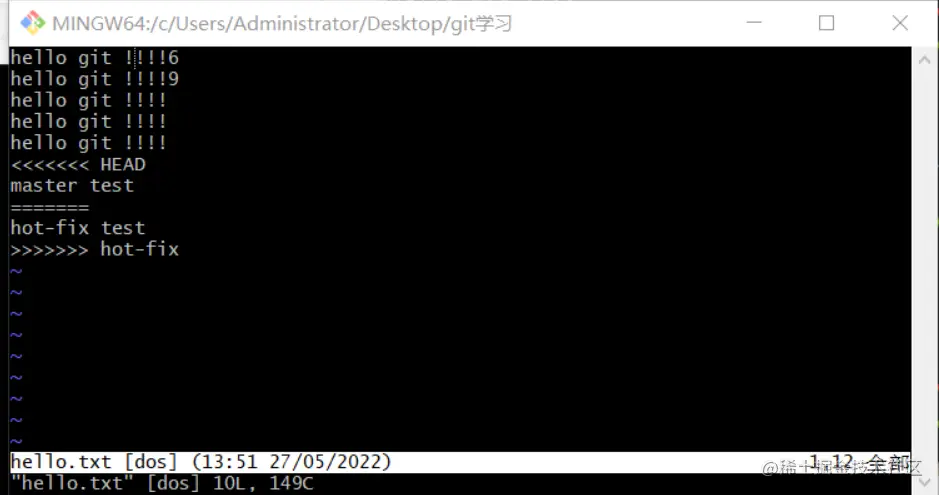Click the line 'hello git !!!!6'
Image resolution: width=939 pixels, height=495 pixels.
[95, 57]
